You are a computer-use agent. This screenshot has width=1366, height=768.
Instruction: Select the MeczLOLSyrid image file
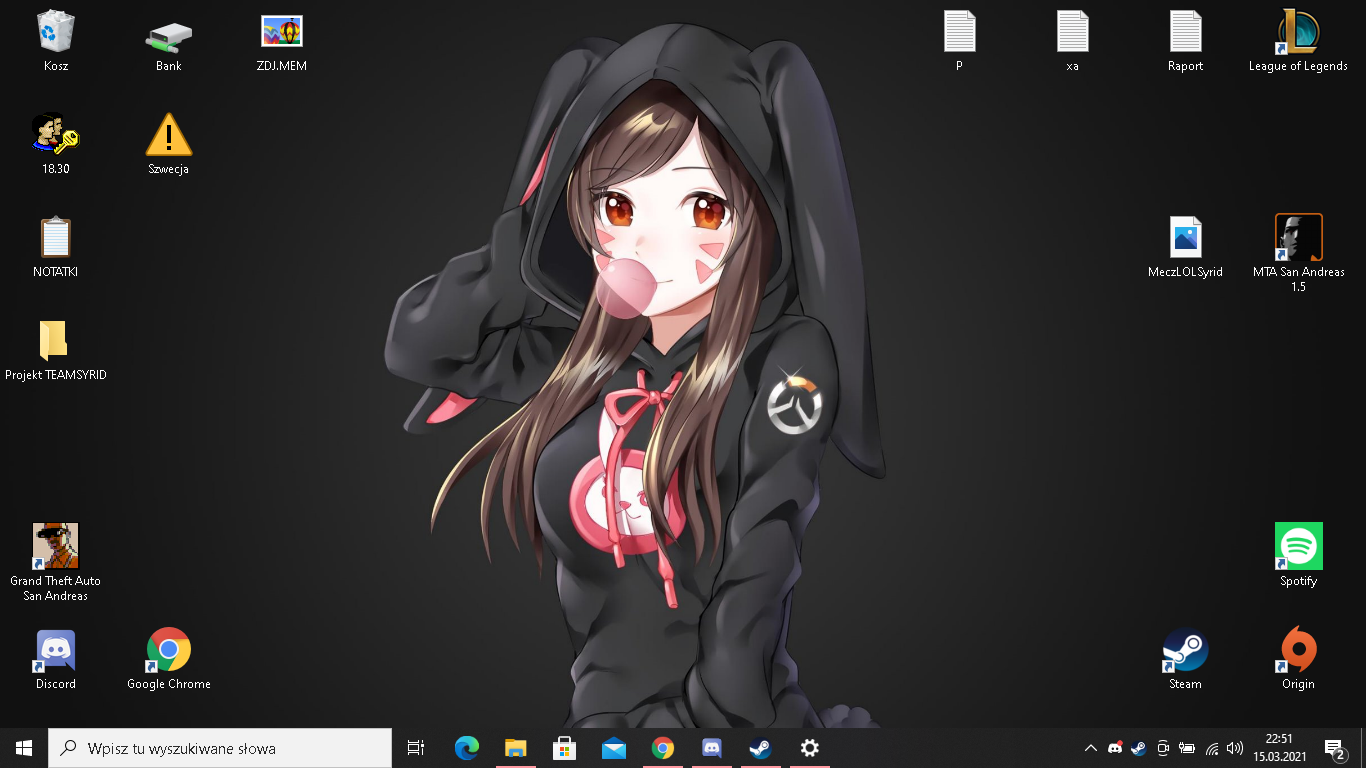(x=1185, y=247)
